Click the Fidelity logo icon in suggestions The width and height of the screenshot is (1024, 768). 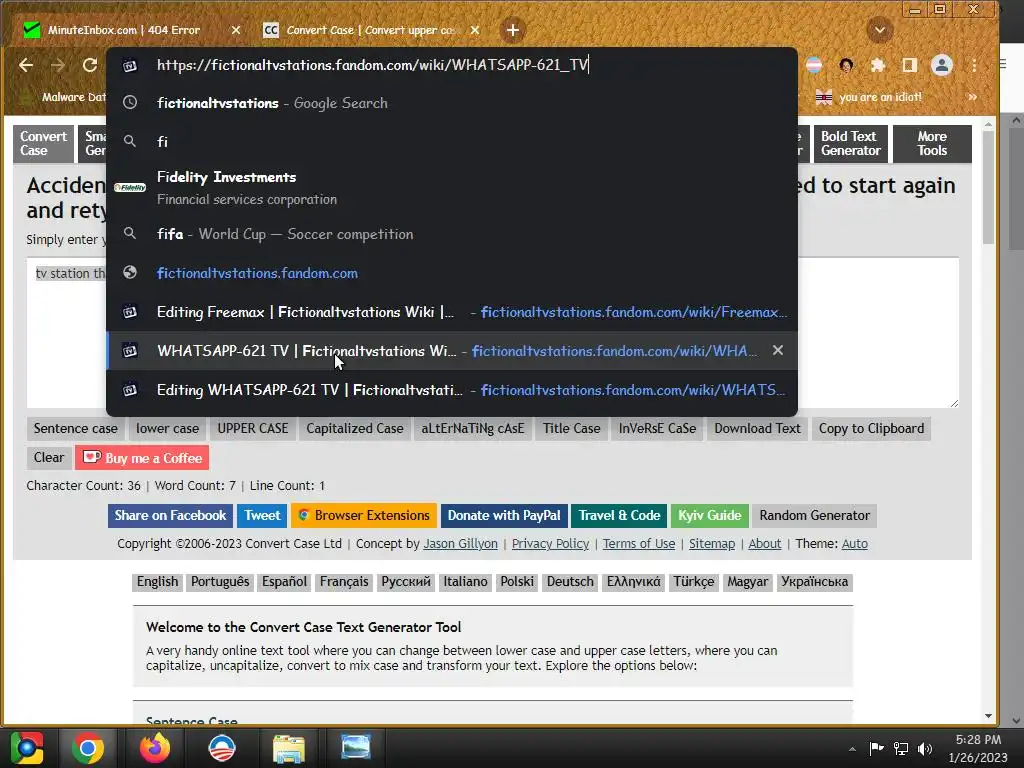pyautogui.click(x=130, y=187)
